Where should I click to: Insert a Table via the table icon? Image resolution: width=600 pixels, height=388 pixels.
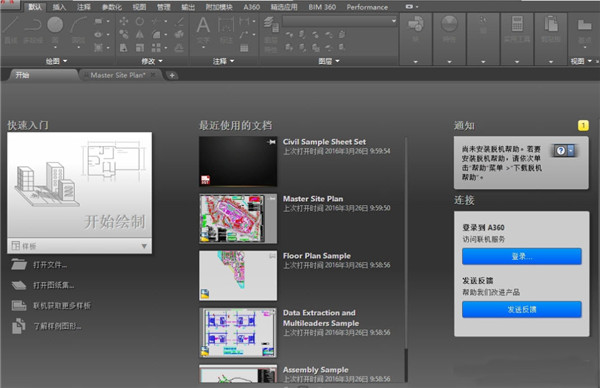(245, 48)
